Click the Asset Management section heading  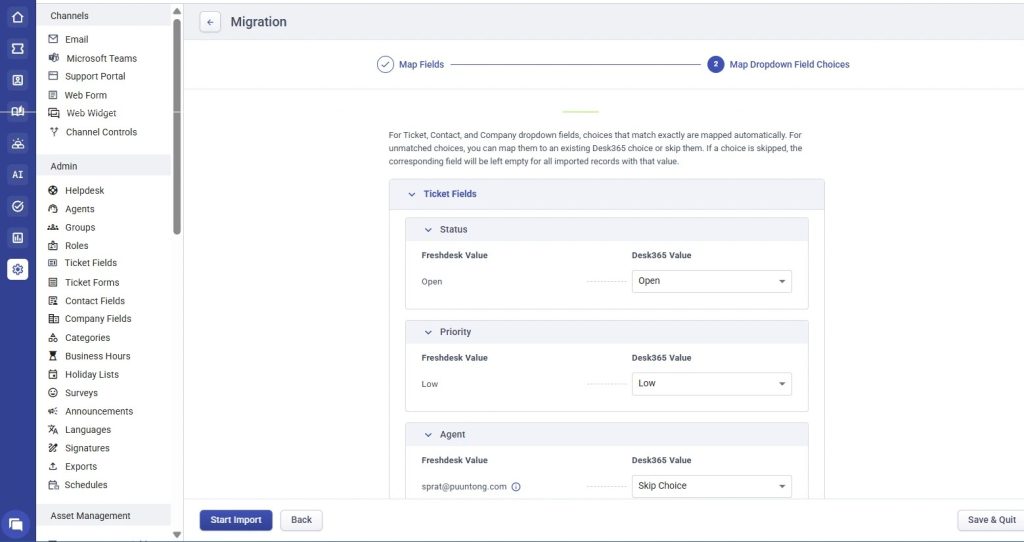[x=90, y=516]
